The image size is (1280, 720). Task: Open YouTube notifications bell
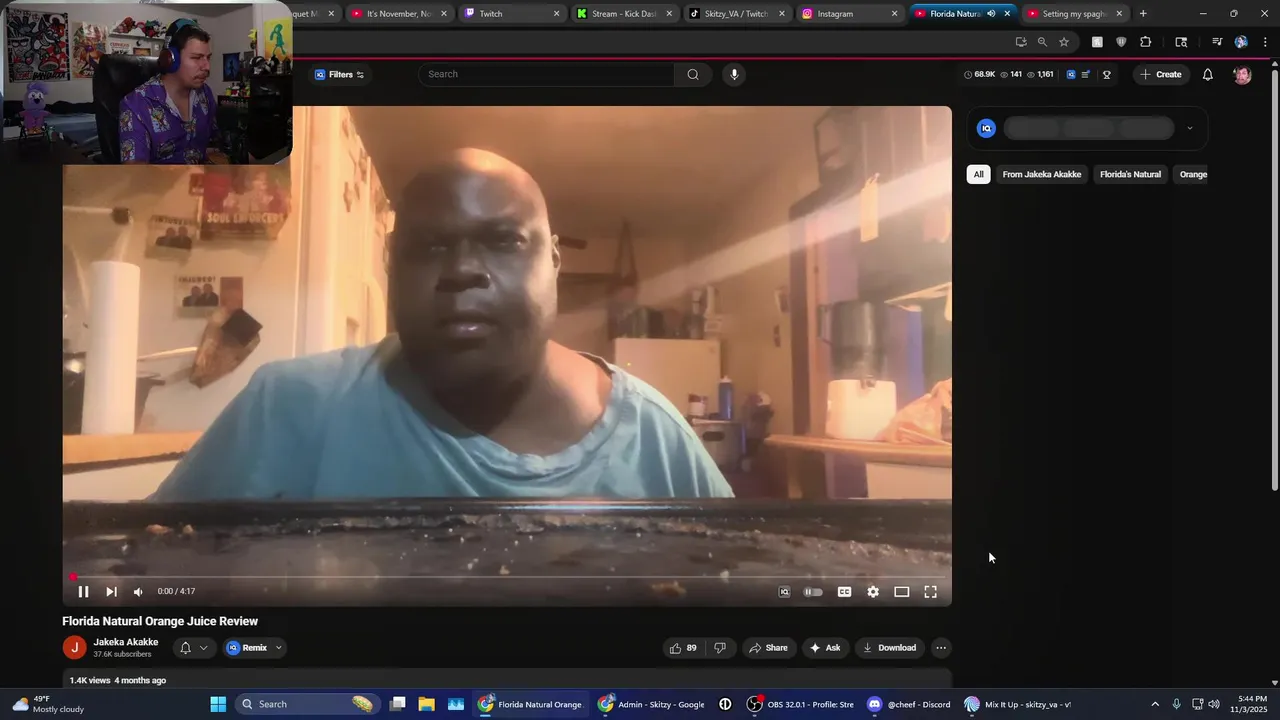1207,74
